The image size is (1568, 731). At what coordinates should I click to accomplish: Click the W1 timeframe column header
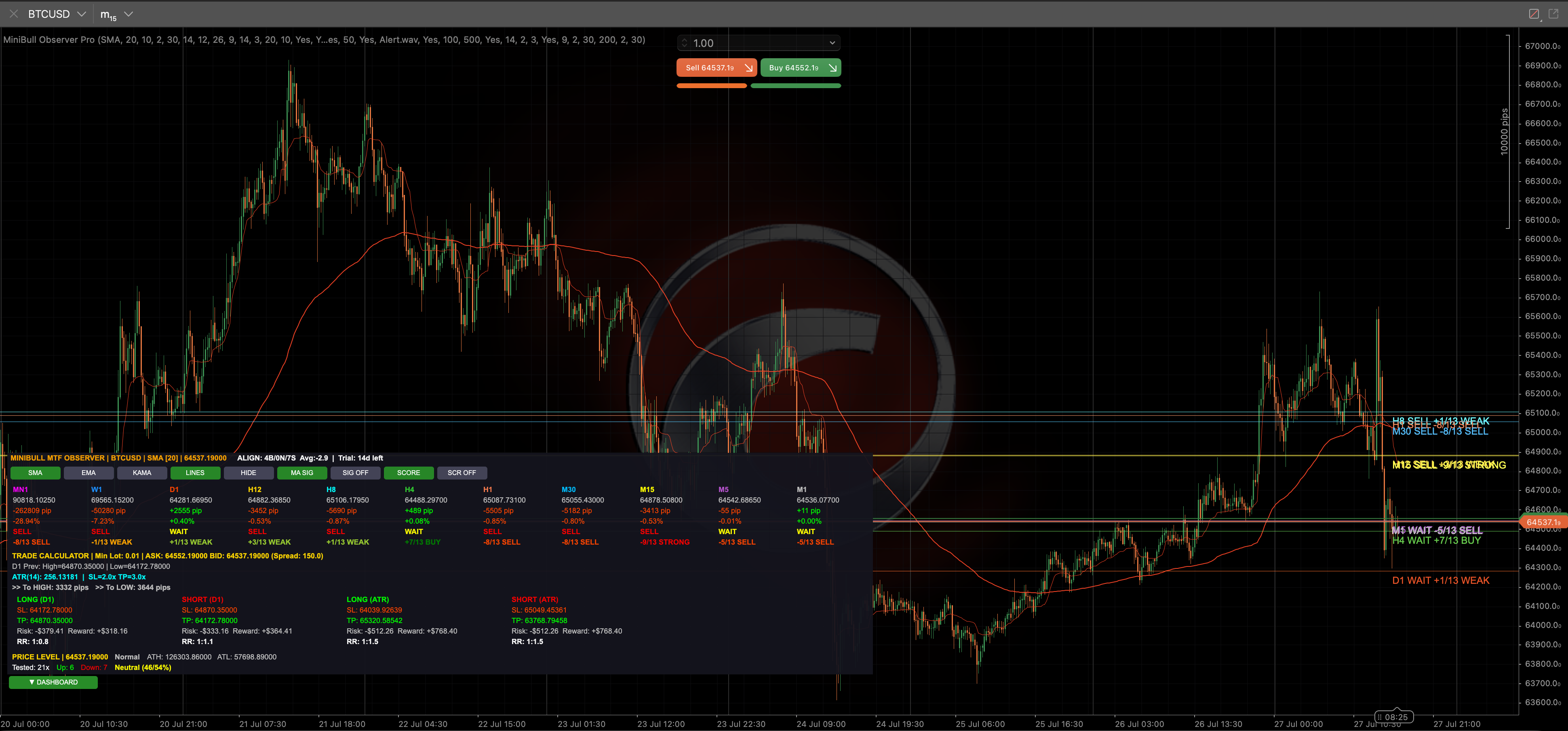(x=97, y=490)
